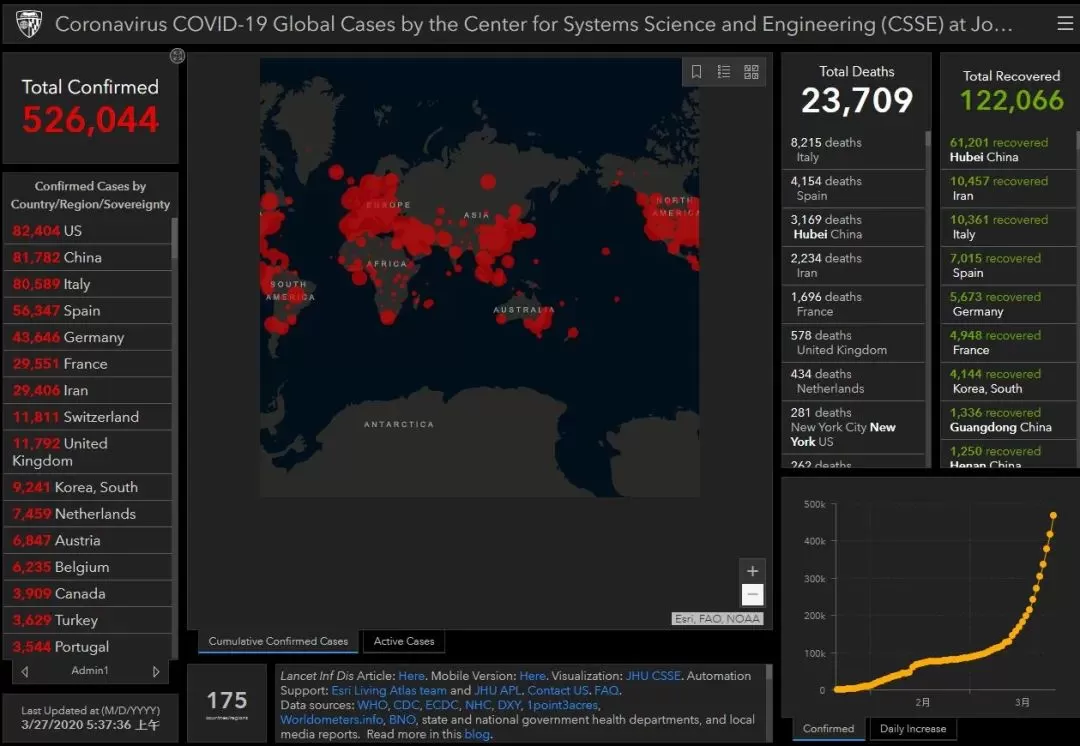Switch to the Active Cases tab
Screen dimensions: 1080x746
404,641
